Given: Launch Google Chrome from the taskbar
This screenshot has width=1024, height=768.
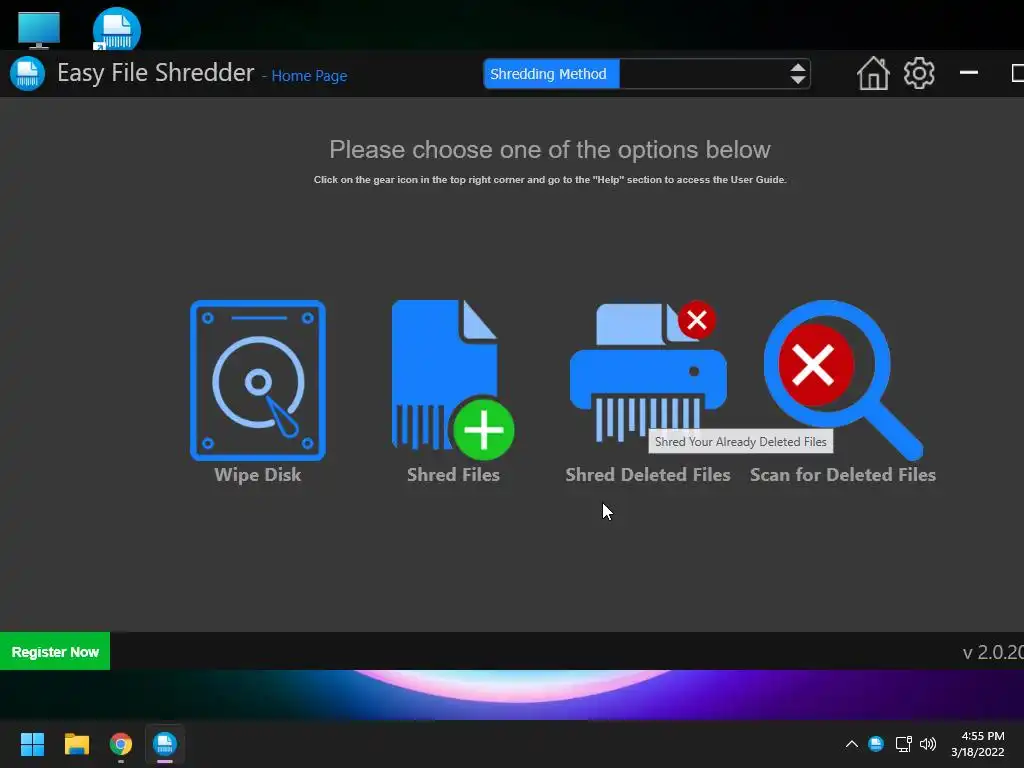Looking at the screenshot, I should [121, 744].
